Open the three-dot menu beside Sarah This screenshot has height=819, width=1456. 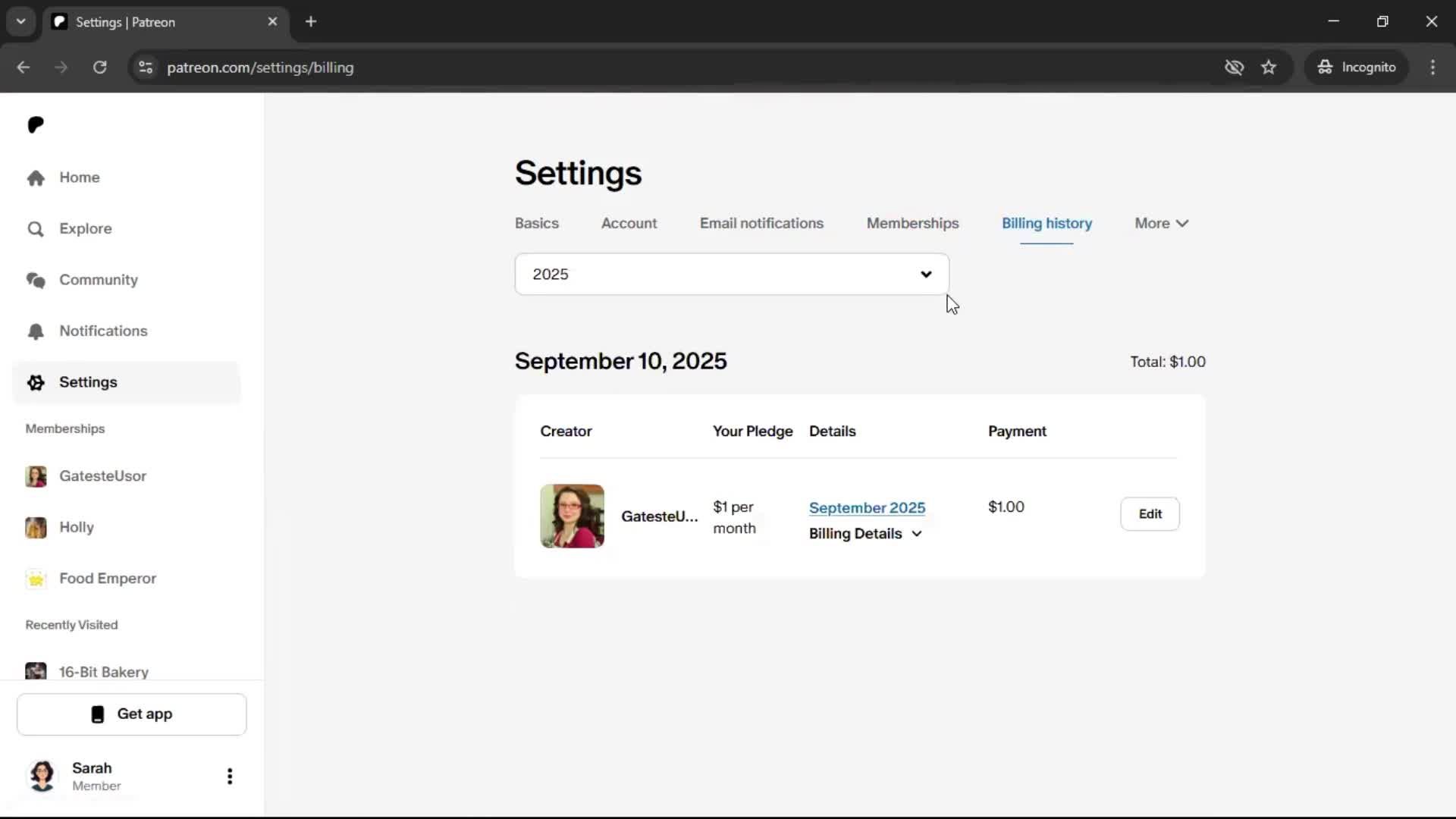[x=230, y=776]
